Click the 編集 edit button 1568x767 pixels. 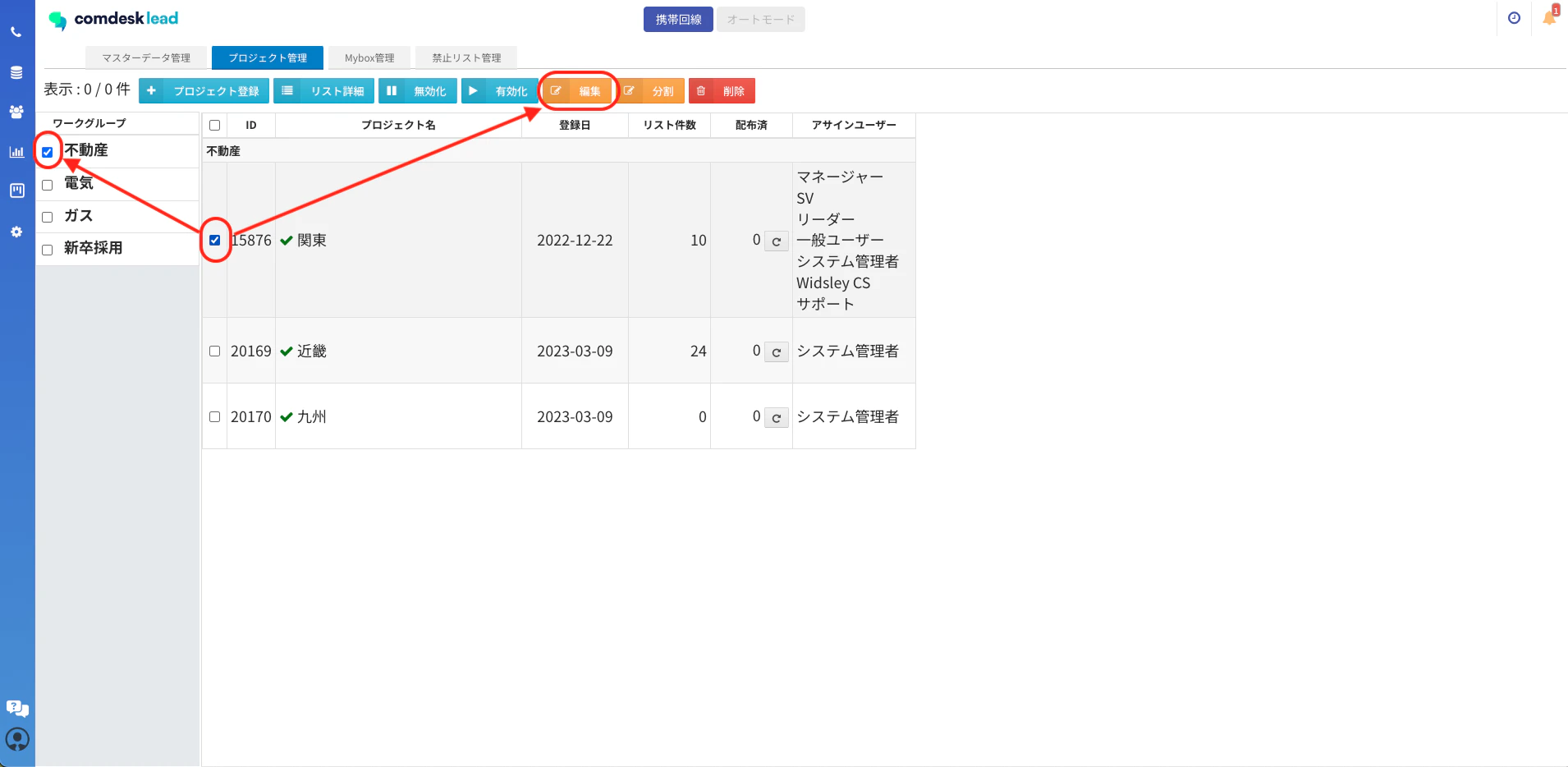coord(577,90)
